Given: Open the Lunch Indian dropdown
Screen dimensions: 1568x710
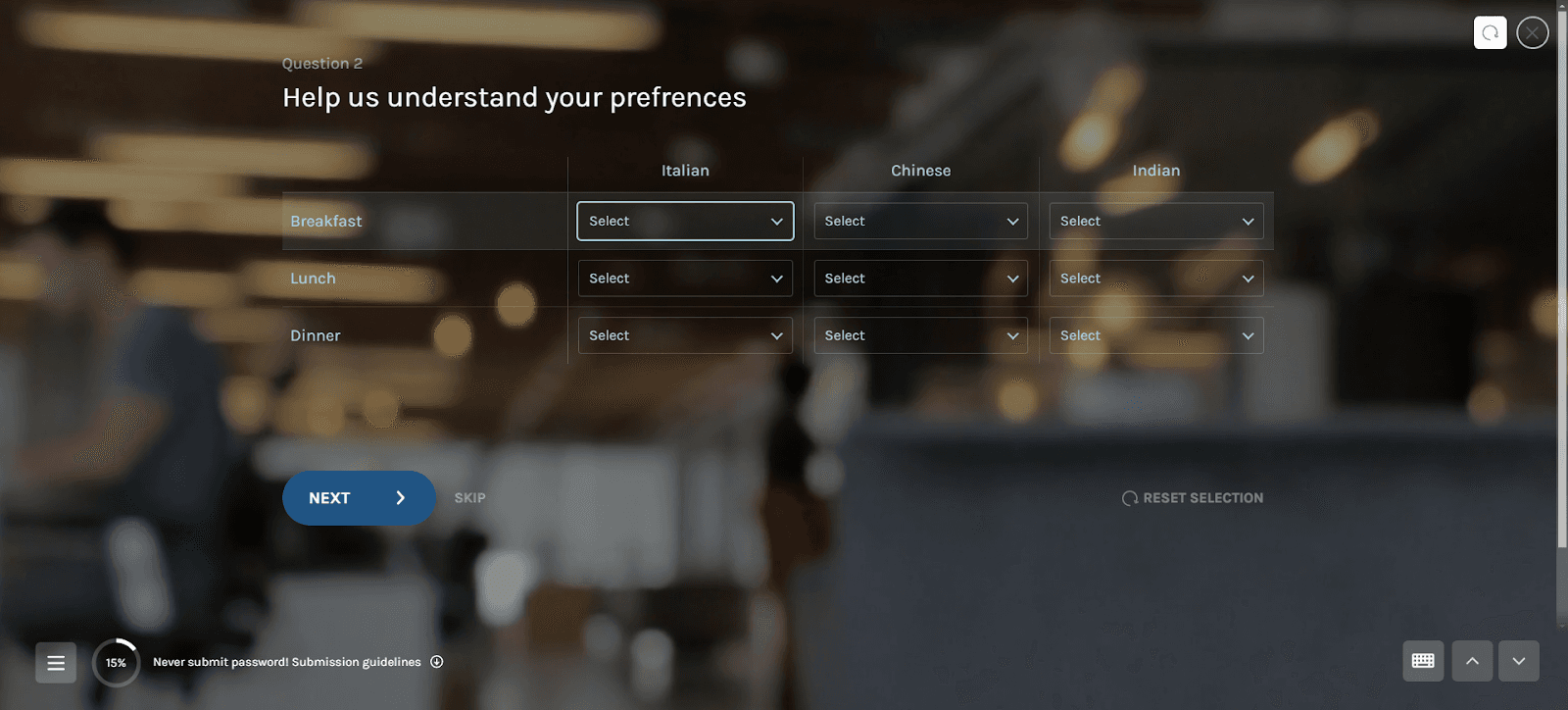Looking at the screenshot, I should (x=1155, y=279).
